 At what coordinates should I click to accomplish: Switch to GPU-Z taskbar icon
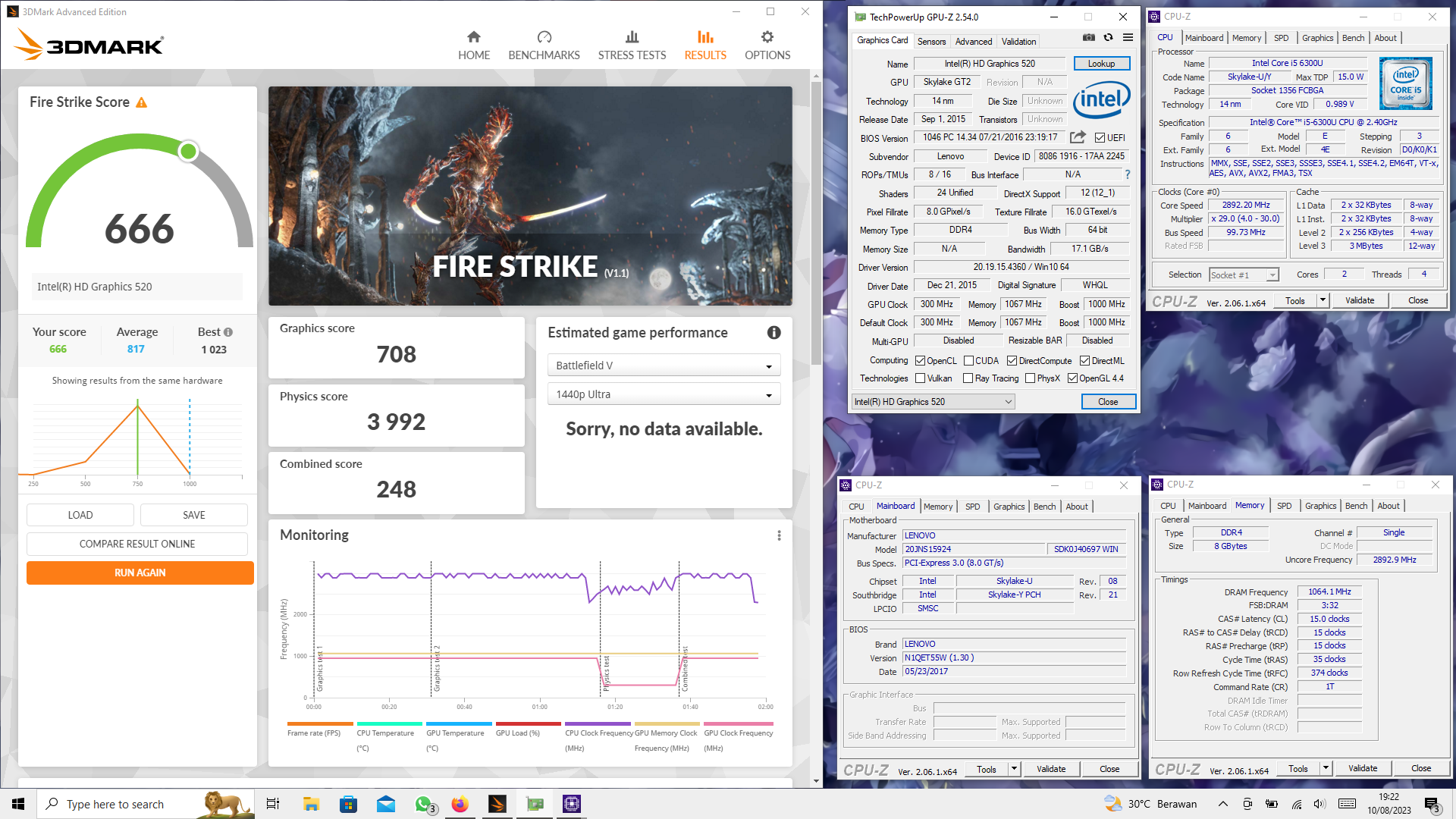point(535,804)
